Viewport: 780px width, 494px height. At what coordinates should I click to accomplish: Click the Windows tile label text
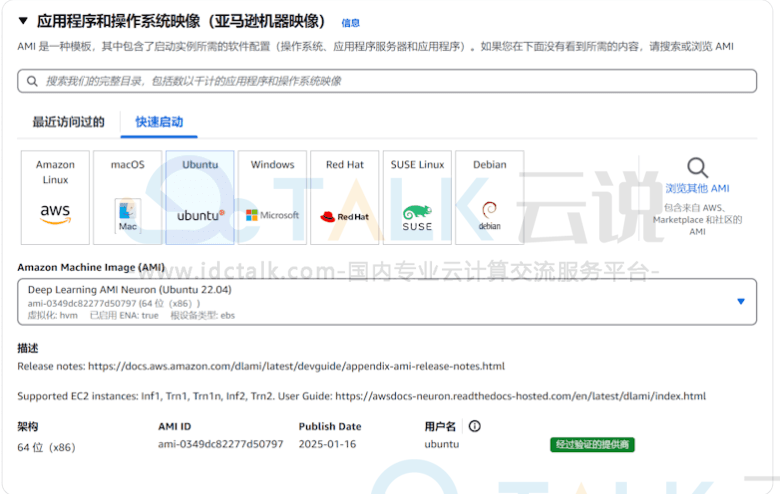[x=273, y=165]
